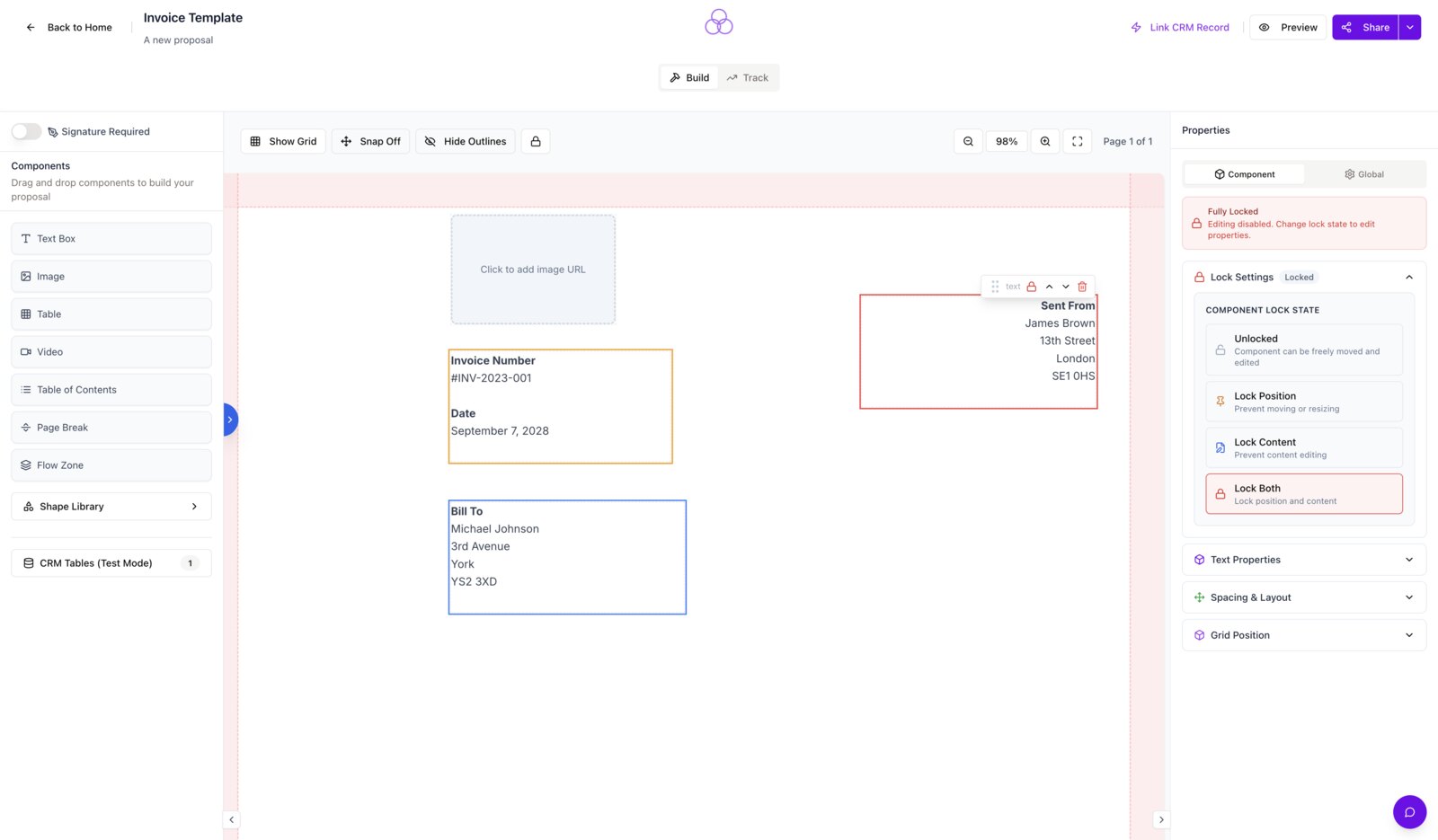Move selected component down one layer
The width and height of the screenshot is (1438, 840).
point(1066,287)
